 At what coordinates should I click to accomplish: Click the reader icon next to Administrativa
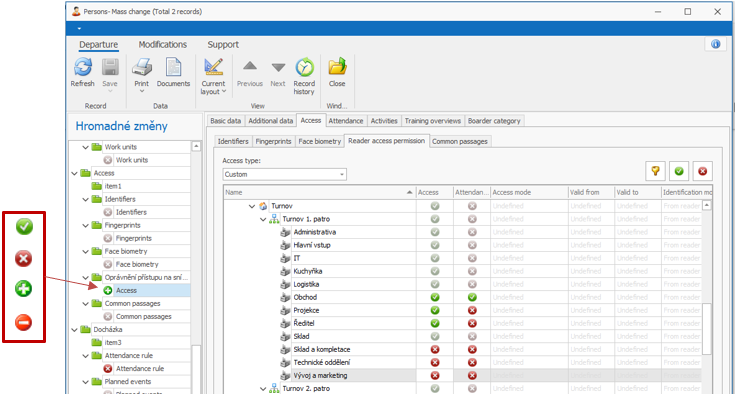(x=285, y=233)
